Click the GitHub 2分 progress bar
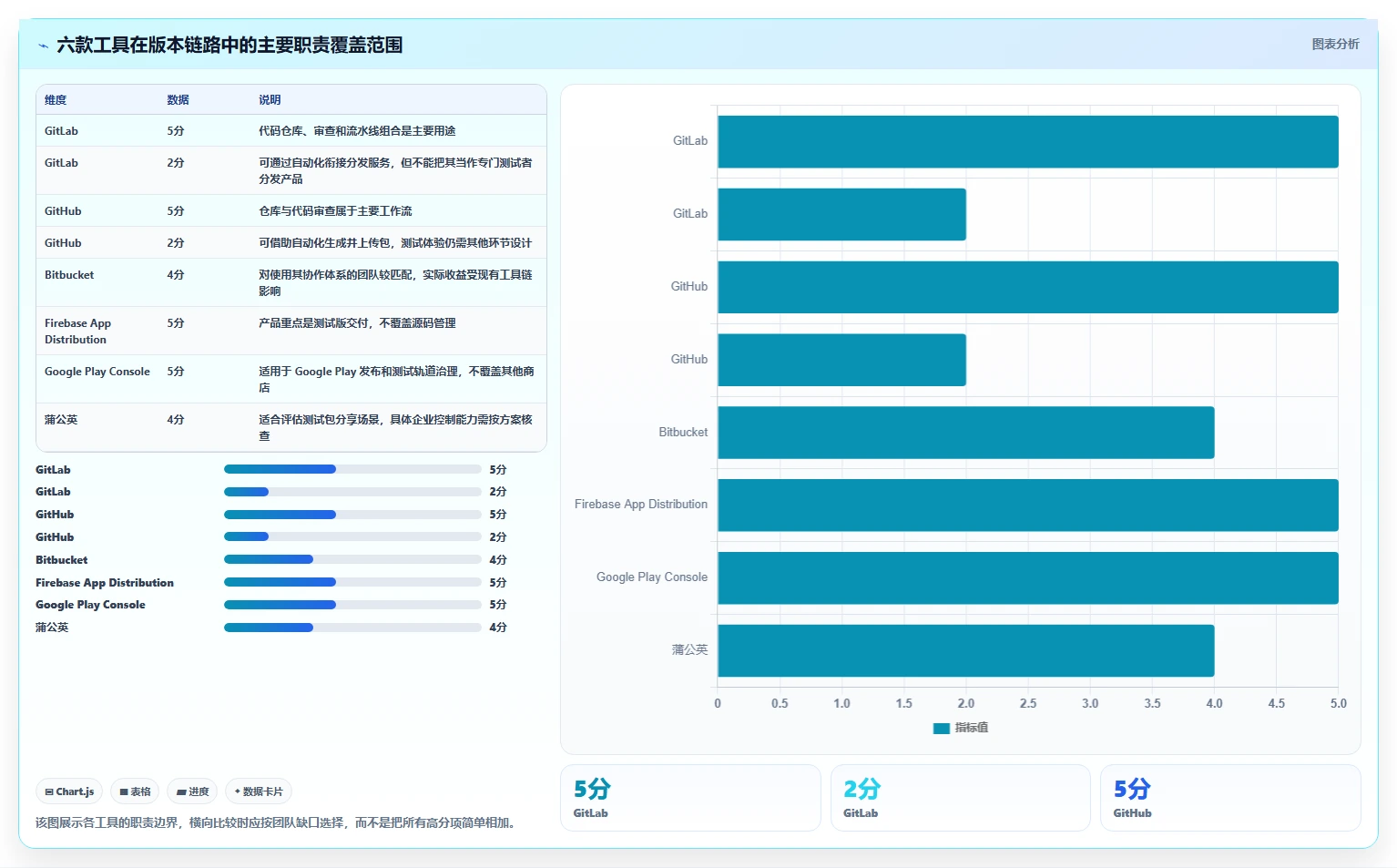This screenshot has width=1397, height=868. (352, 536)
